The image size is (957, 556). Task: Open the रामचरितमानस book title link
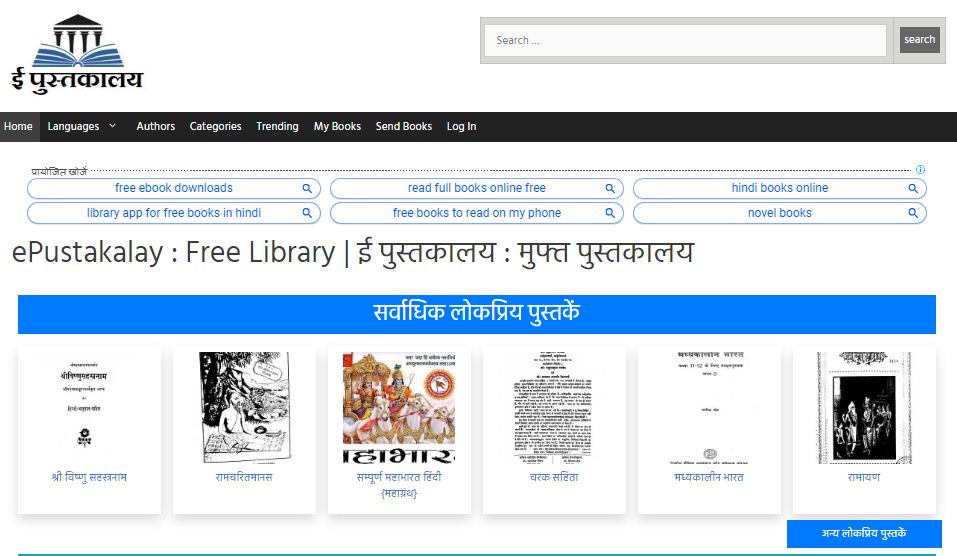coord(243,477)
